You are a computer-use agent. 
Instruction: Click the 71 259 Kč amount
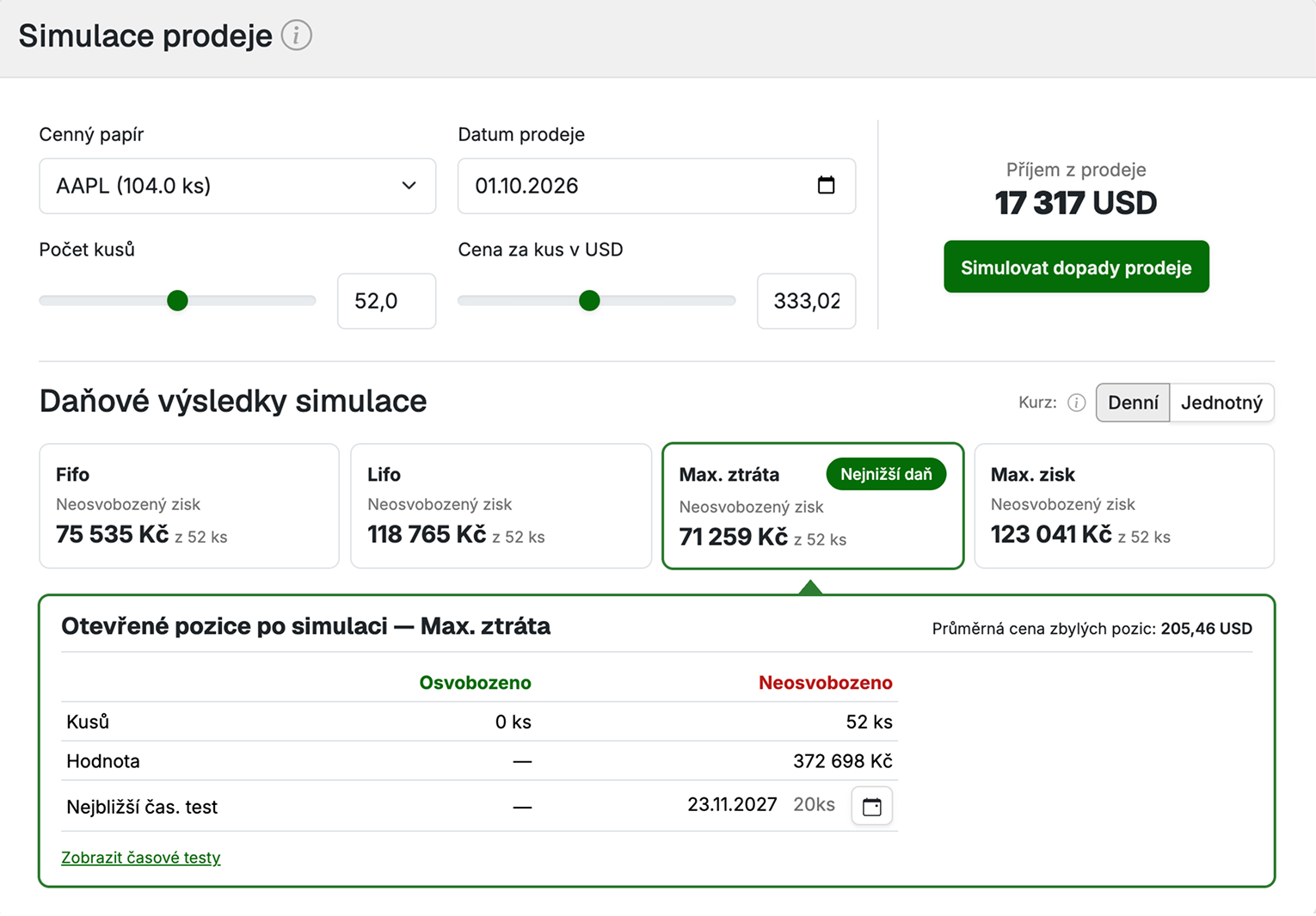734,537
